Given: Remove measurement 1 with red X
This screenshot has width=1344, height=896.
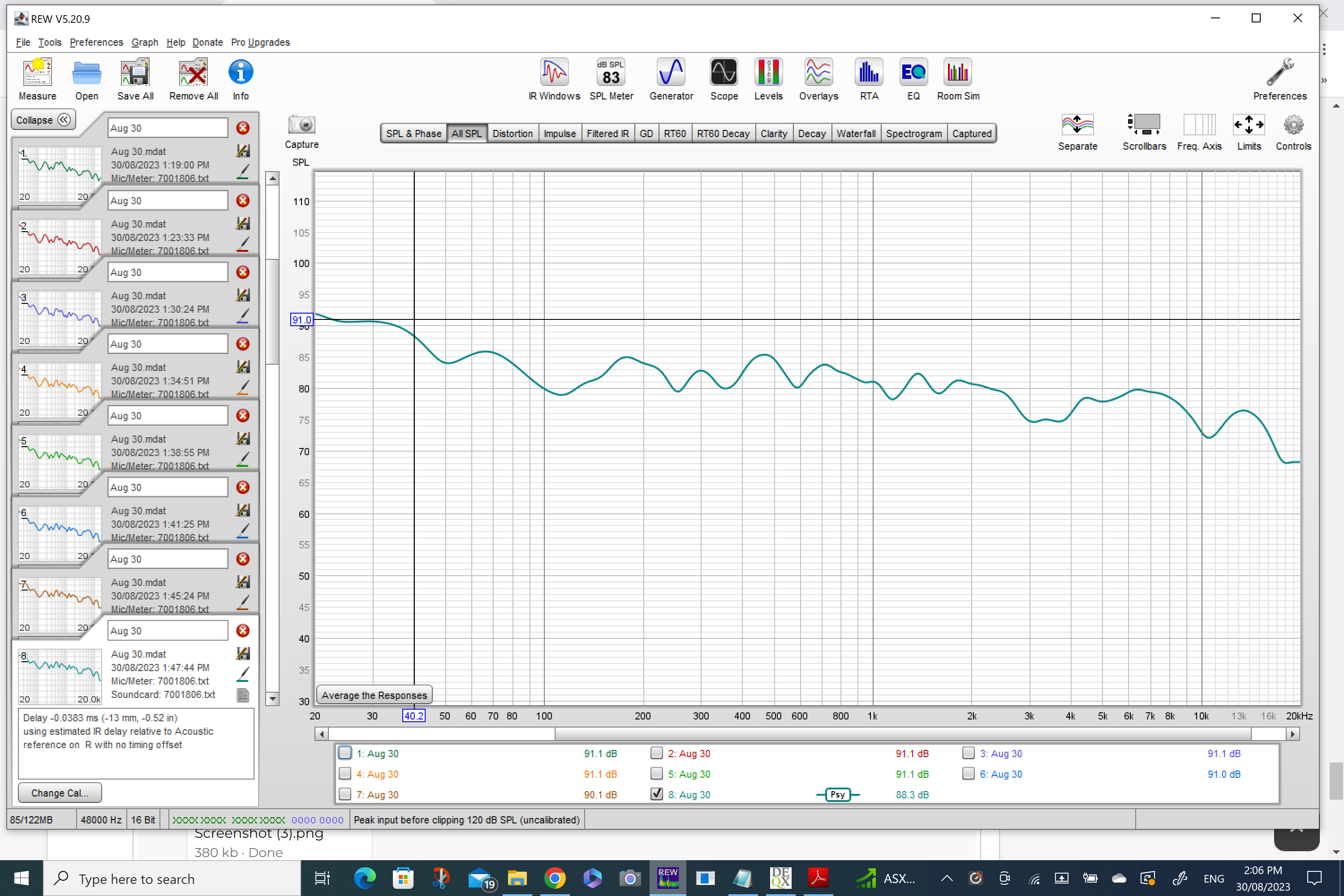Looking at the screenshot, I should tap(243, 128).
